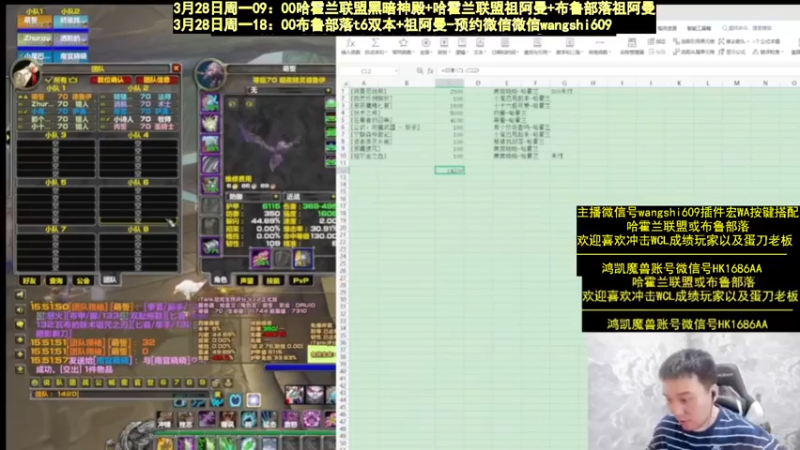
Task: Click the glowing white stance icon
Action: (254, 400)
